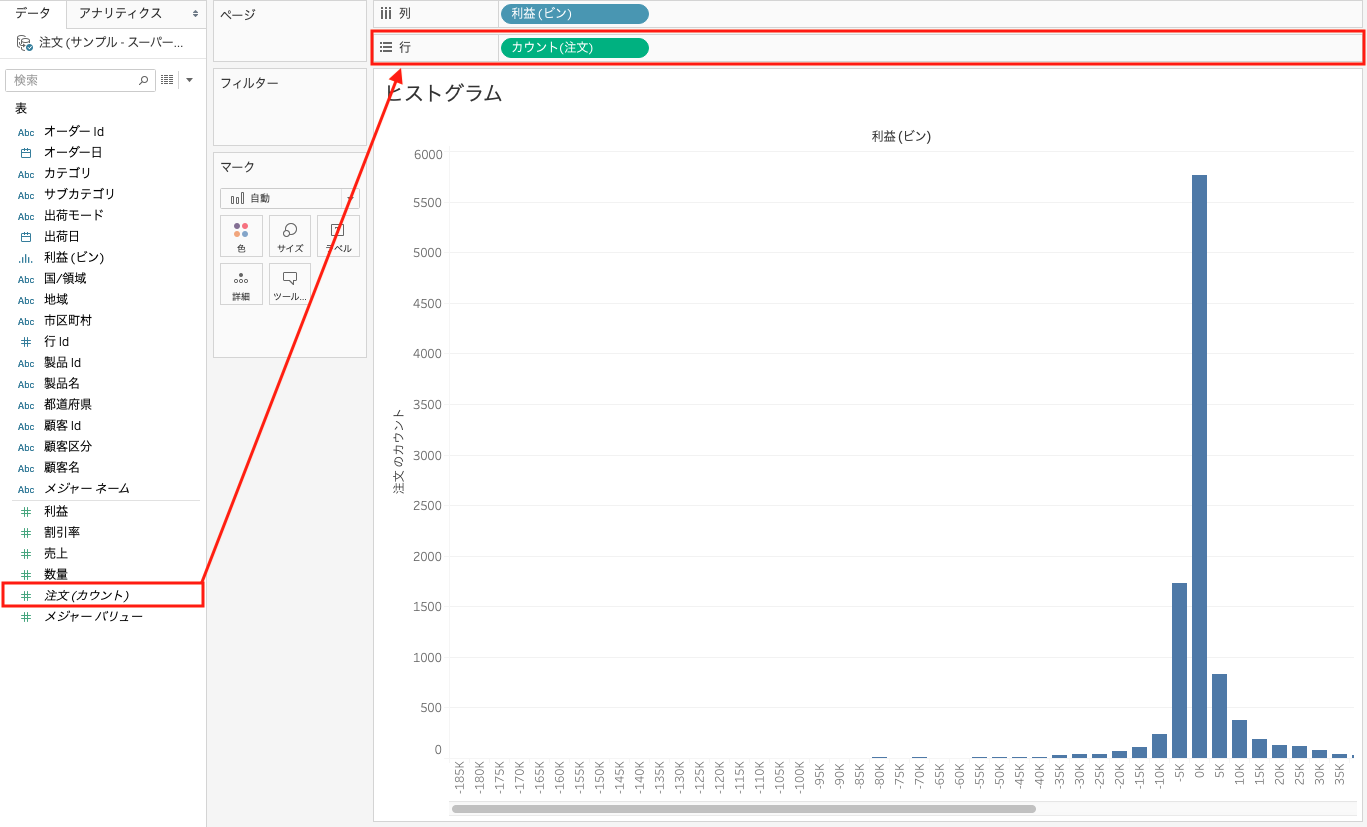Image resolution: width=1367 pixels, height=827 pixels.
Task: Click the number type icon of 数量
Action: 26,575
